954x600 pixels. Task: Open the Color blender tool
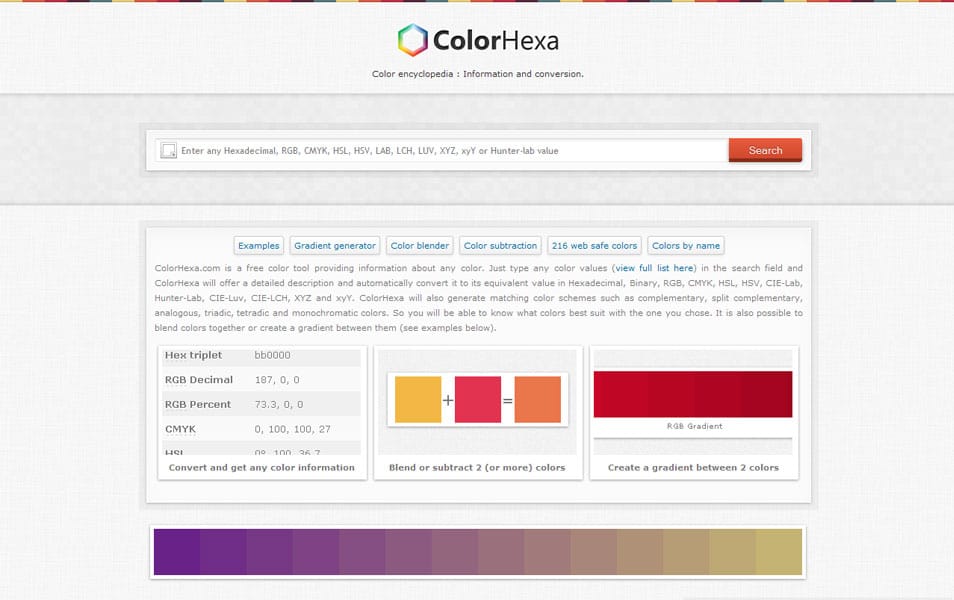pos(419,245)
